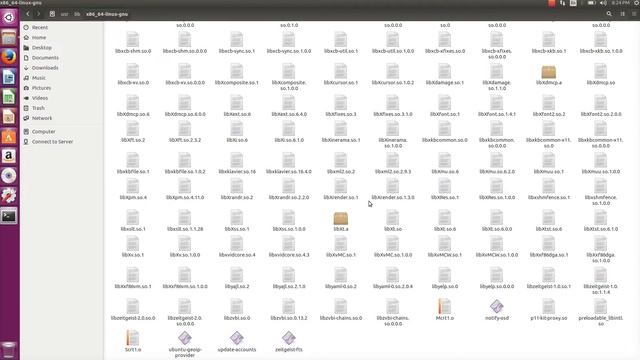Launch LibreOffice Calc from the launcher
This screenshot has width=640, height=360.
click(9, 97)
